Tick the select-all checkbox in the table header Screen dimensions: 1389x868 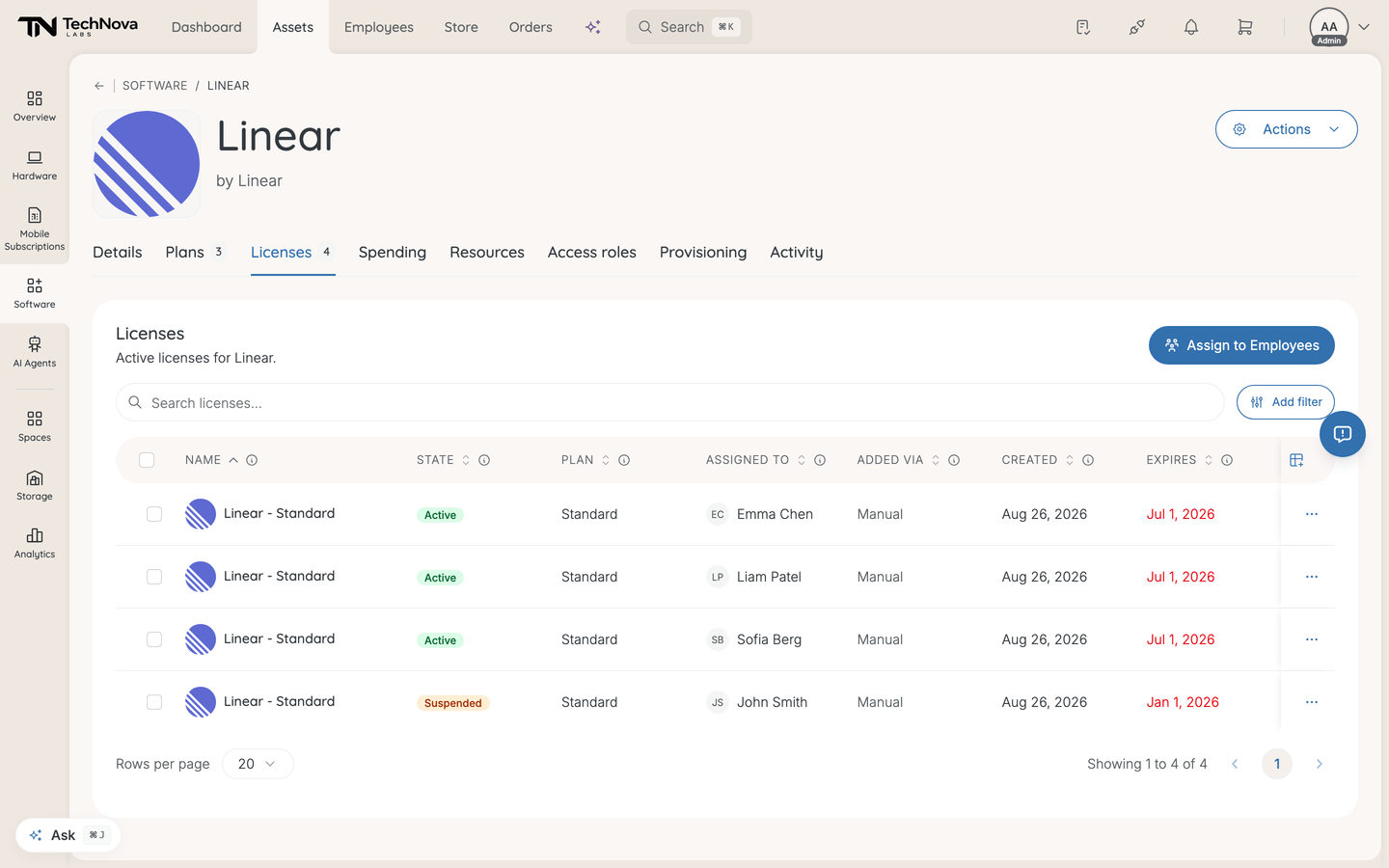pyautogui.click(x=147, y=460)
